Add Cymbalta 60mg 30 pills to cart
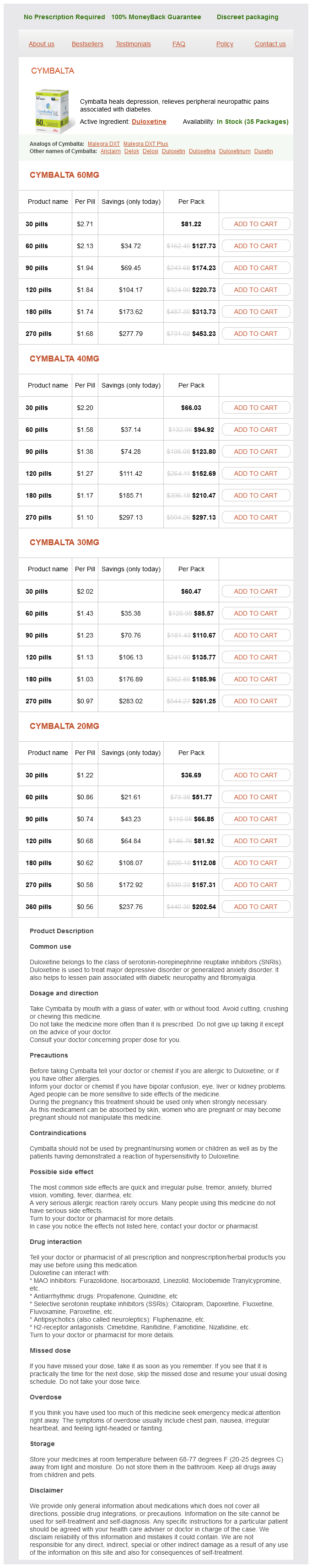Image resolution: width=312 pixels, height=1568 pixels. click(255, 224)
